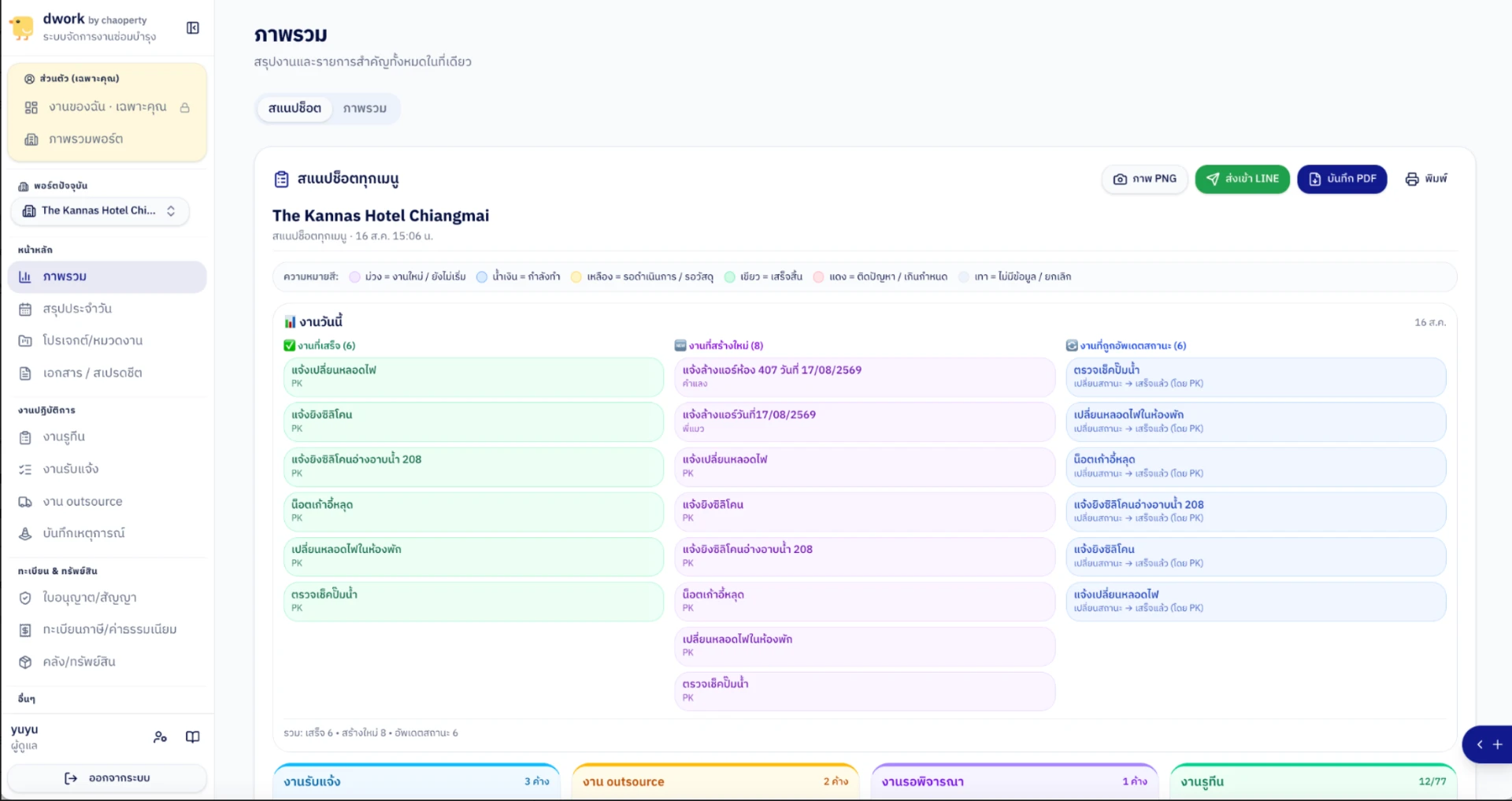Screen dimensions: 1512x801
Task: Click the ทะเบียนภาษี/ค่าธรรมเนียม receipt icon
Action: [x=25, y=630]
